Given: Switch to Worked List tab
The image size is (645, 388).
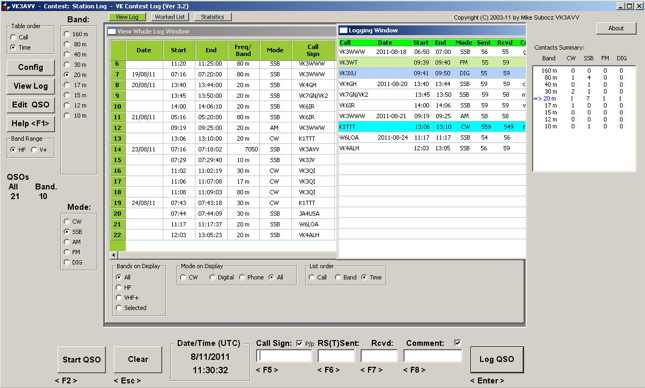Looking at the screenshot, I should pyautogui.click(x=170, y=17).
